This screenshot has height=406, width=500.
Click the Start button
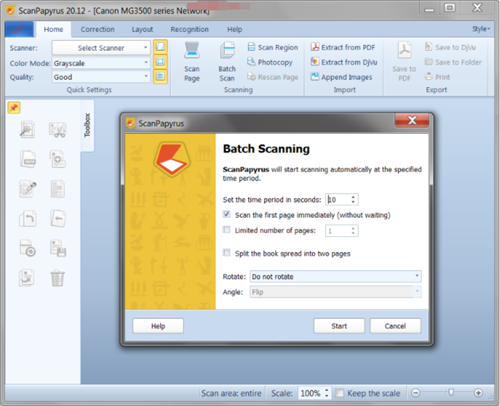(339, 326)
